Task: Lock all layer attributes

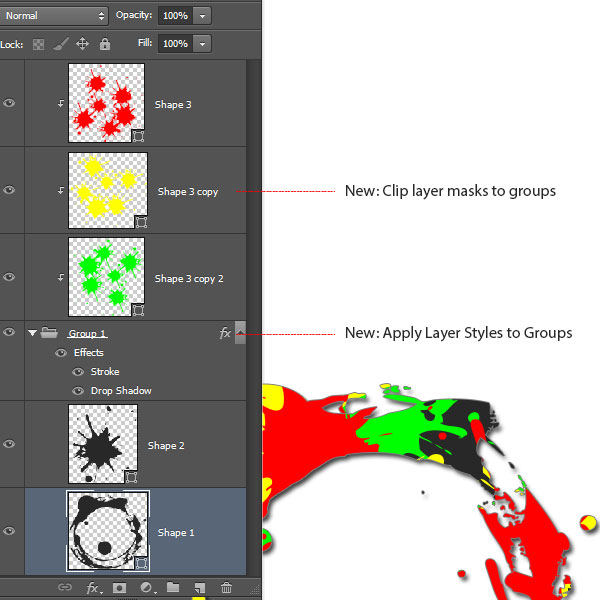Action: point(105,44)
